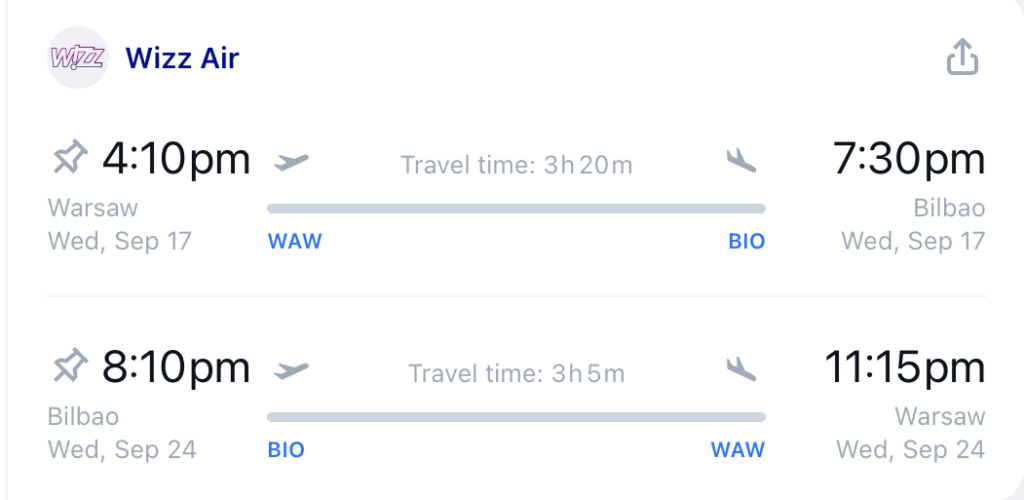This screenshot has height=500, width=1024.
Task: Click the 7:30pm Bilbao arrival time
Action: (909, 159)
